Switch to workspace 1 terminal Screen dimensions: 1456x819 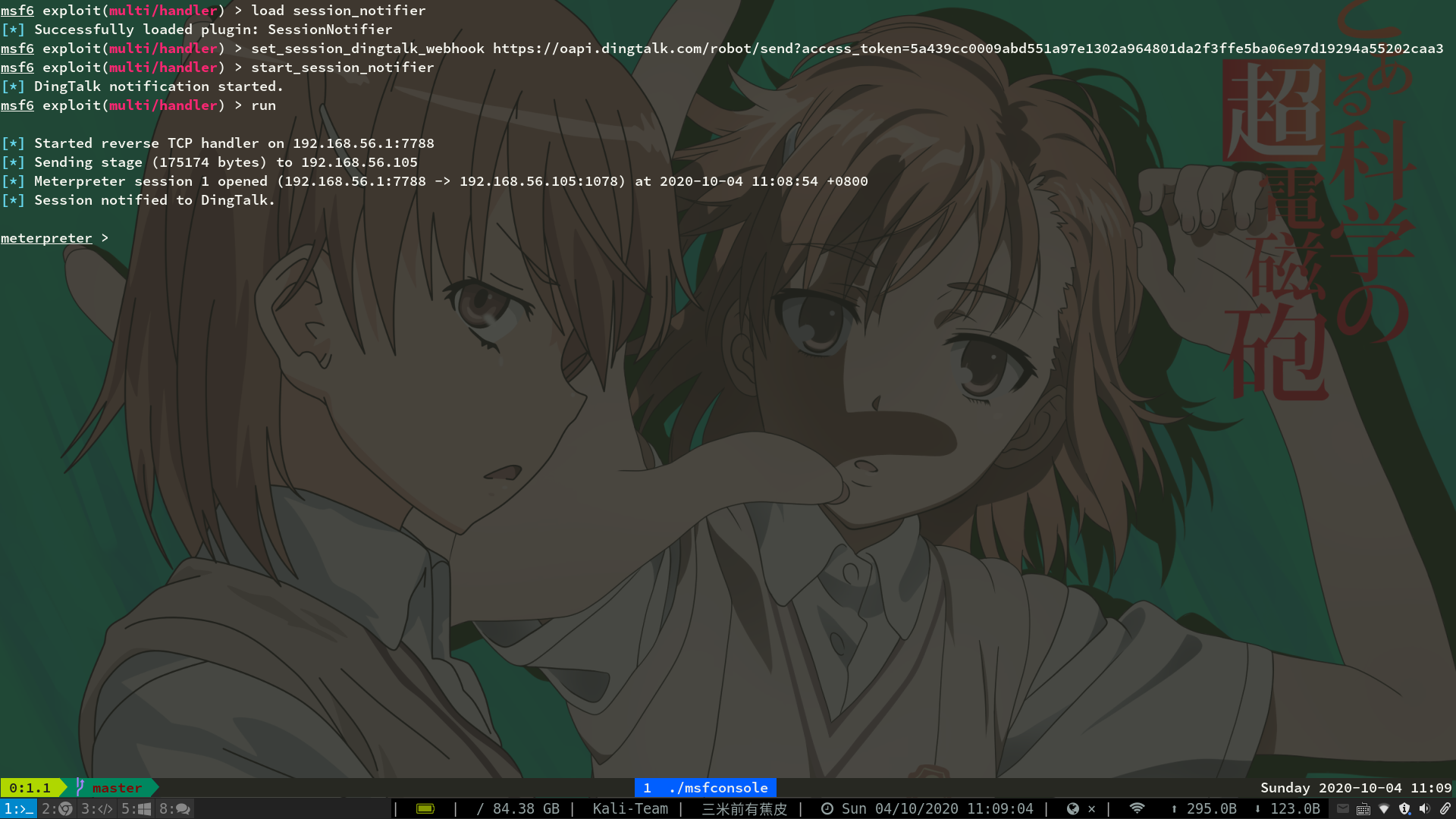(18, 809)
